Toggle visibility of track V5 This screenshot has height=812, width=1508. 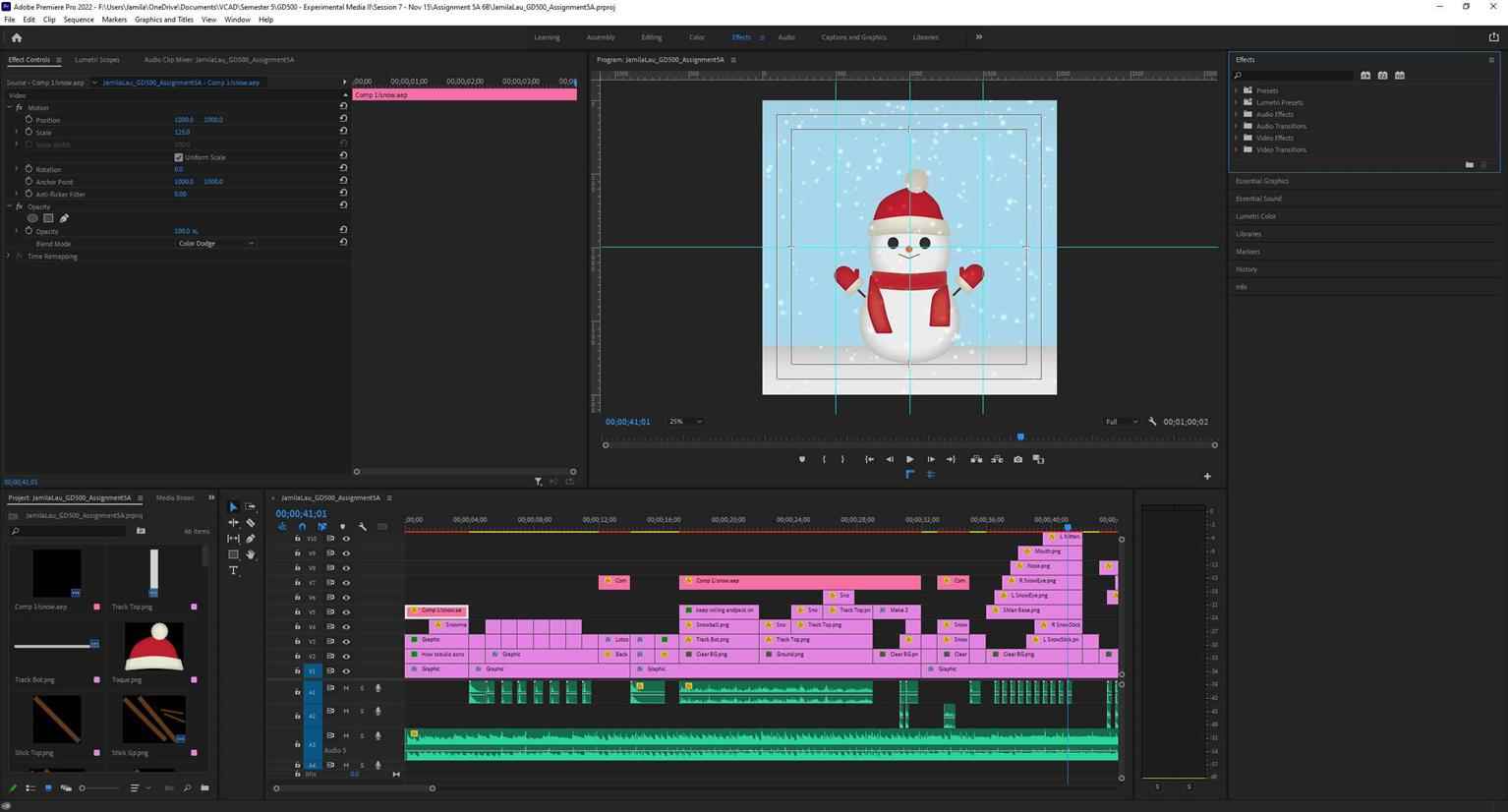click(346, 611)
